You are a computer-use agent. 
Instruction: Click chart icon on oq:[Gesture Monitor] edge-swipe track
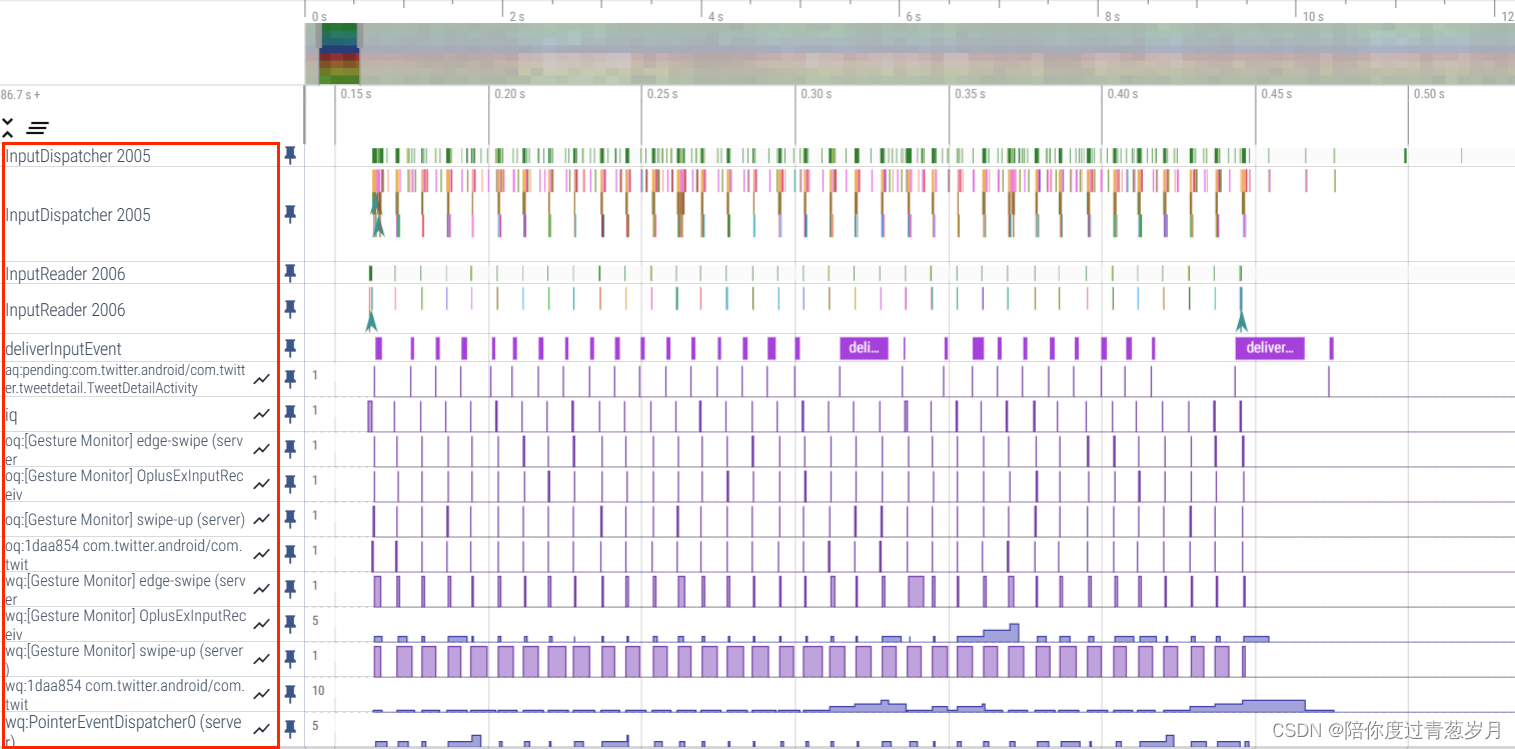tap(262, 449)
